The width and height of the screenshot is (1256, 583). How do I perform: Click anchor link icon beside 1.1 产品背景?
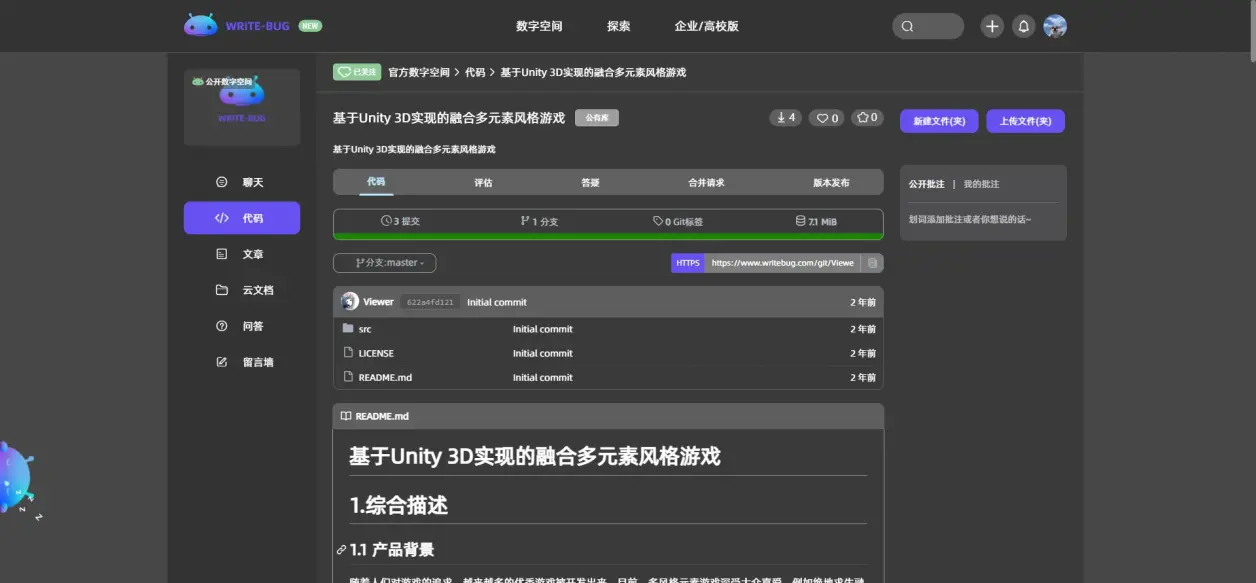(342, 550)
